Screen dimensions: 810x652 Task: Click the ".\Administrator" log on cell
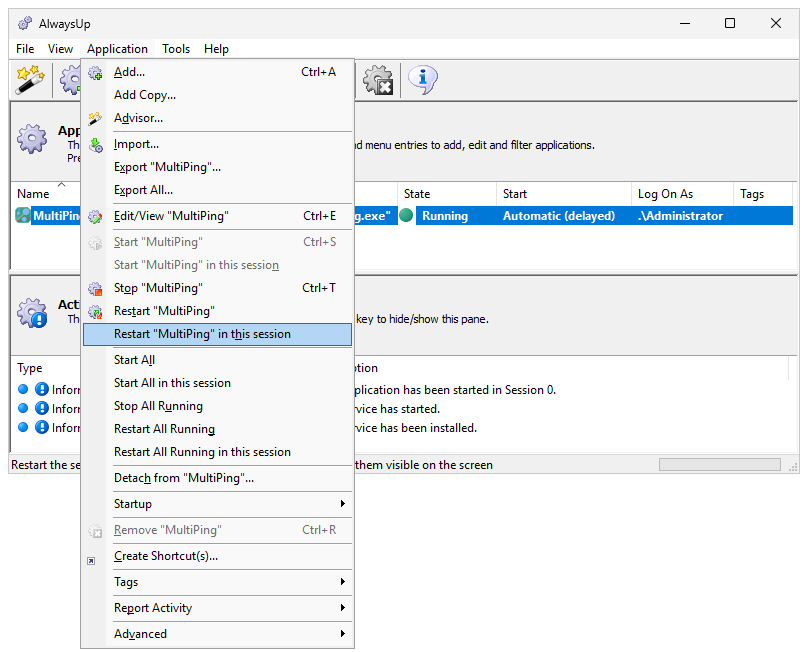click(x=680, y=216)
